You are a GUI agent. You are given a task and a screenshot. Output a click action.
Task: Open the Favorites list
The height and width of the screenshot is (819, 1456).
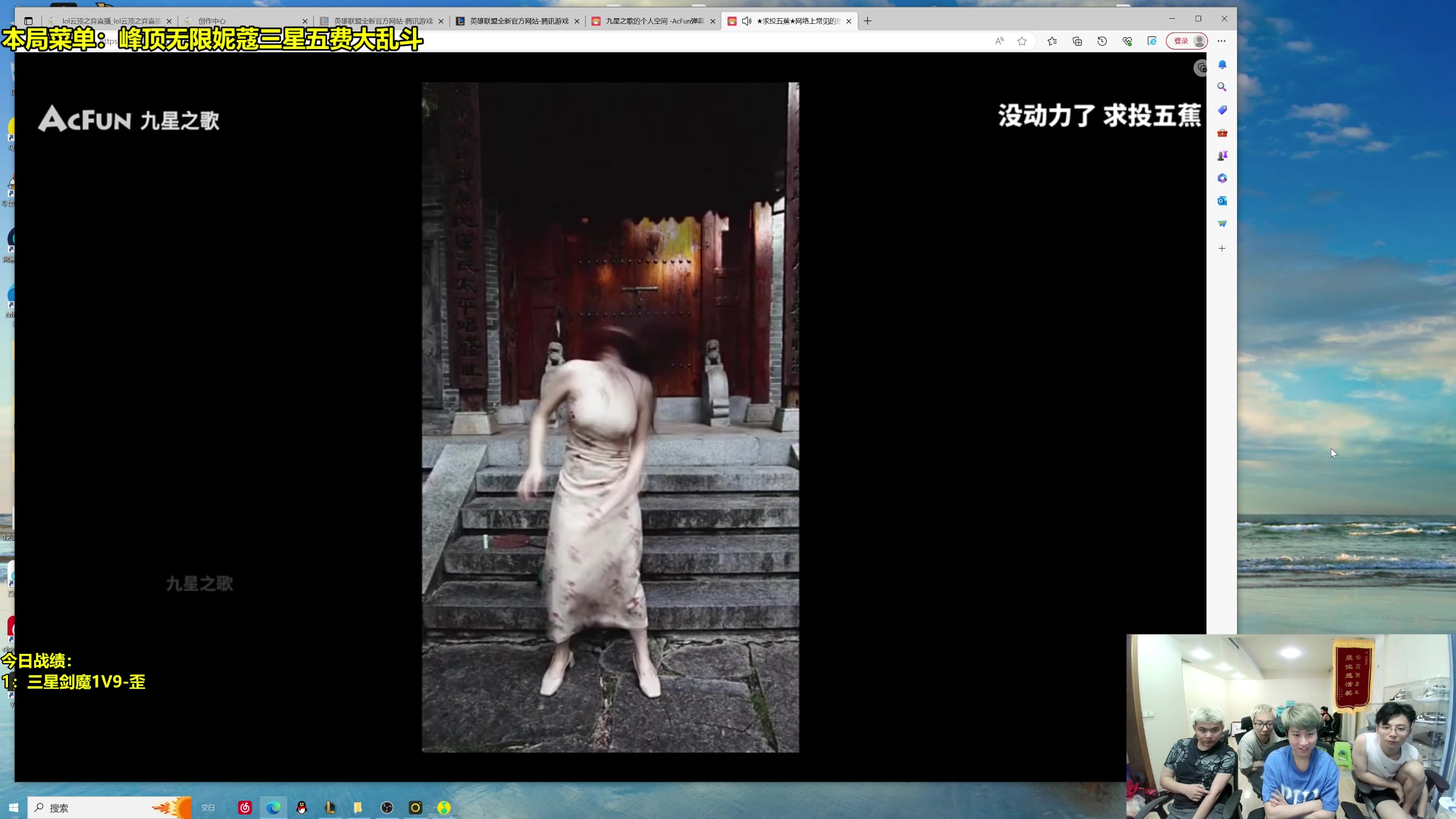1052,41
